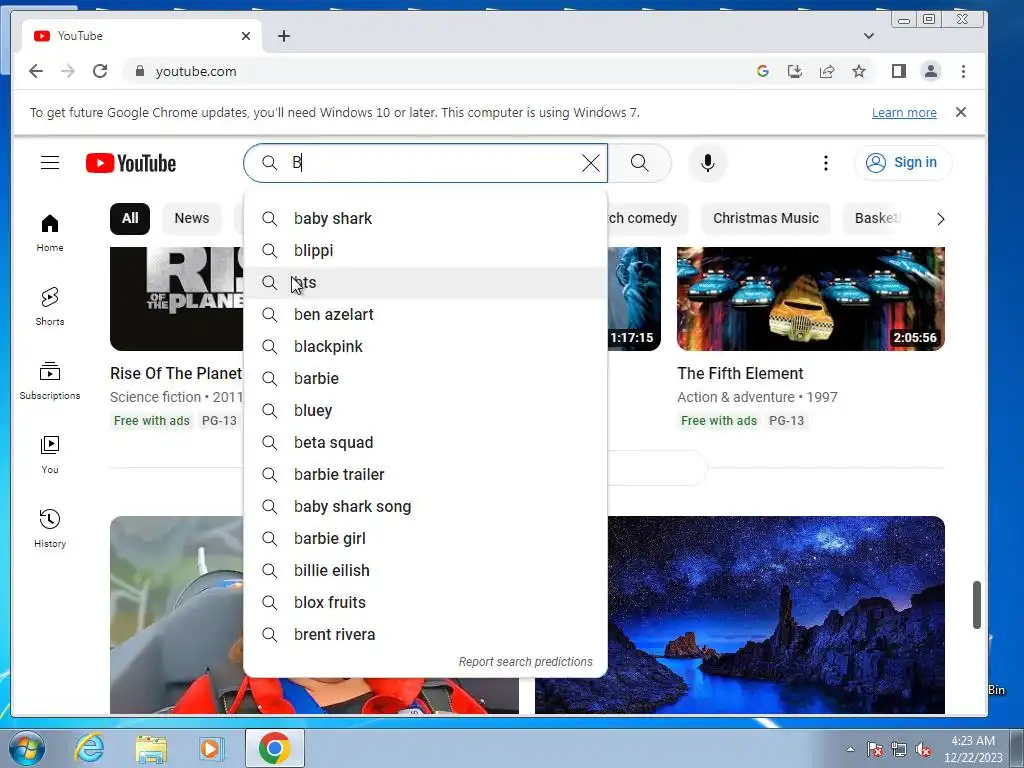Select the Christmas Music filter chip

(765, 218)
